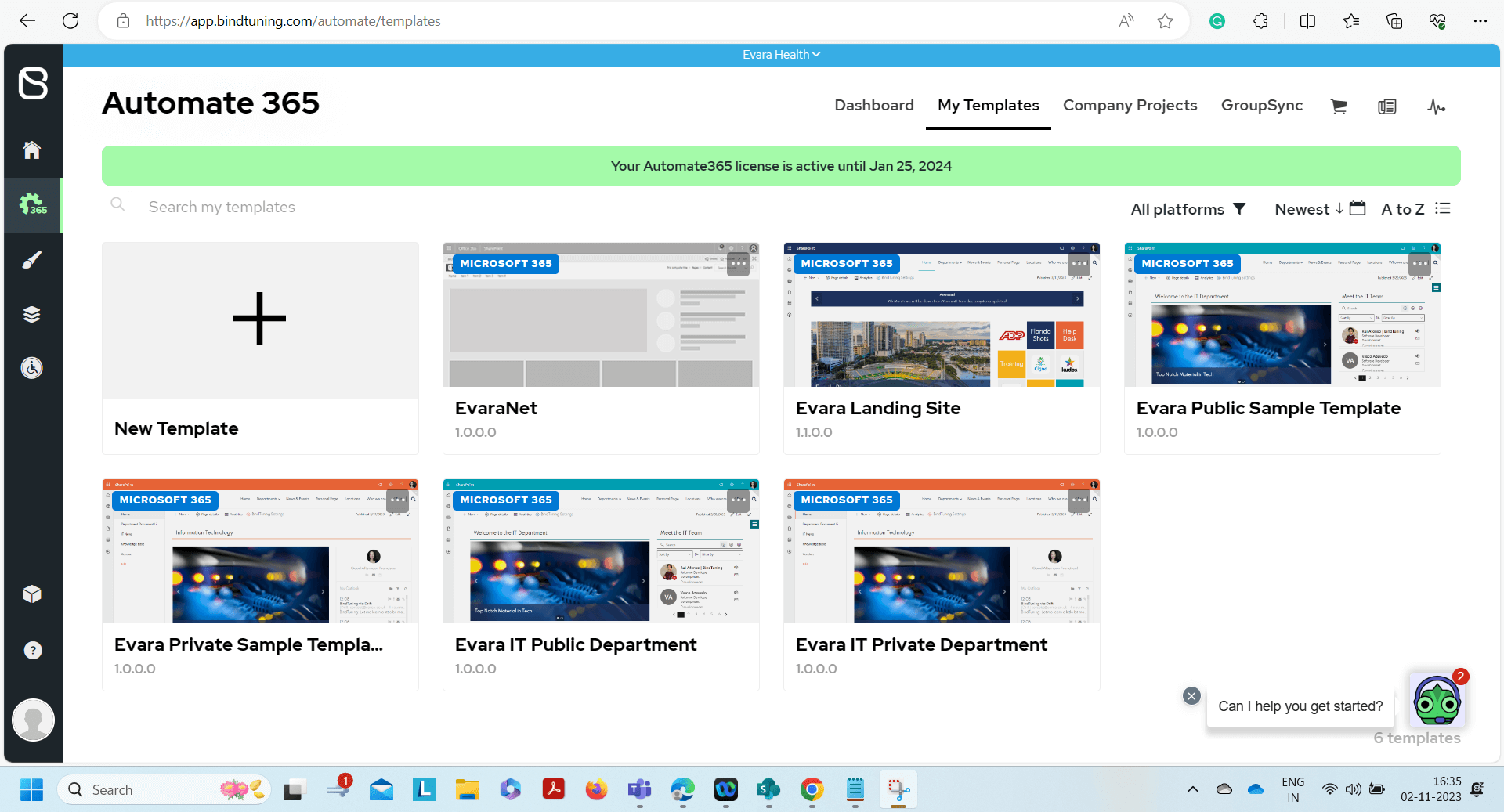The image size is (1504, 812).
Task: Open the Design paintbrush sidebar icon
Action: tap(32, 259)
